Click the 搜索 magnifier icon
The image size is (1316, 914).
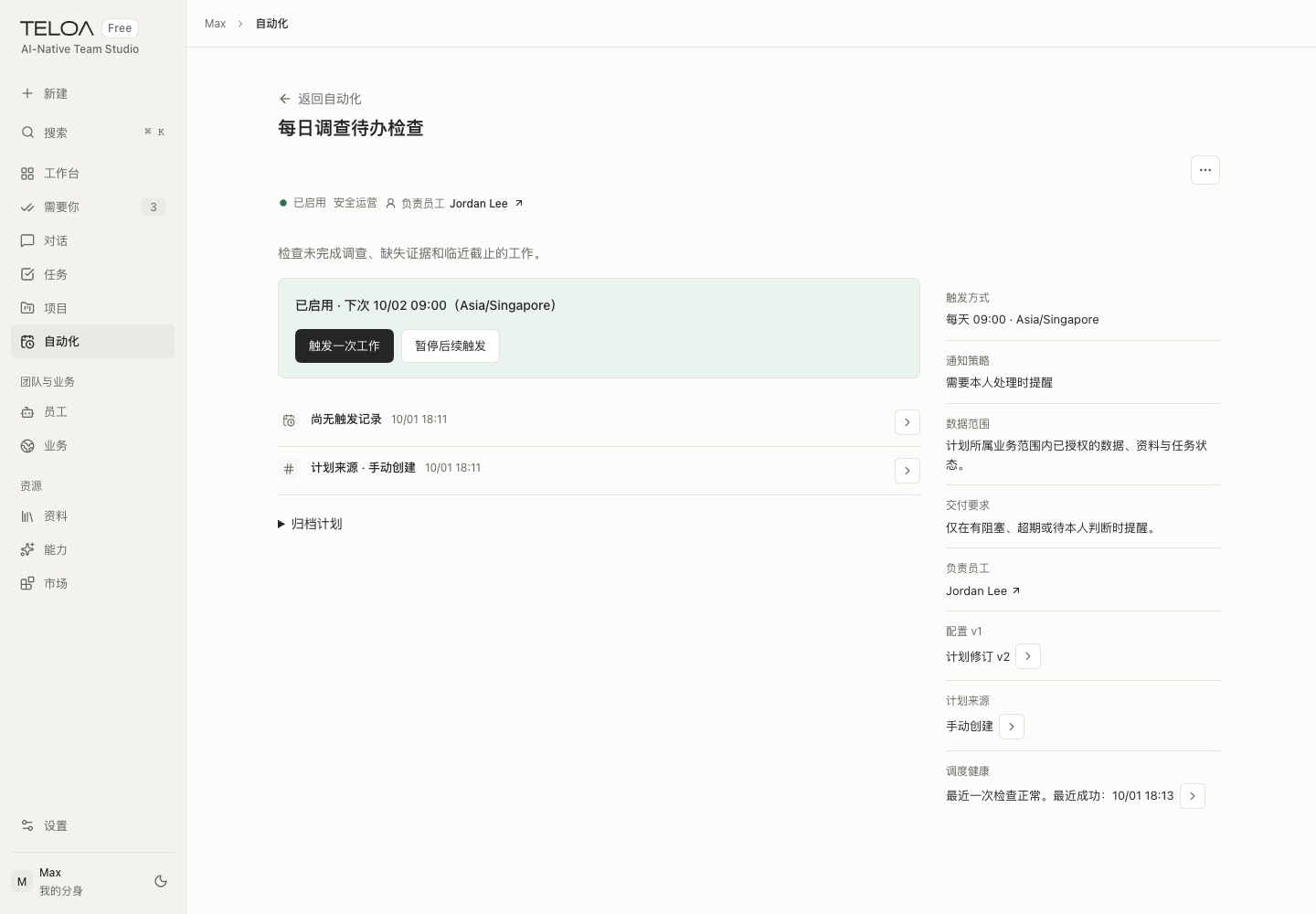tap(27, 133)
